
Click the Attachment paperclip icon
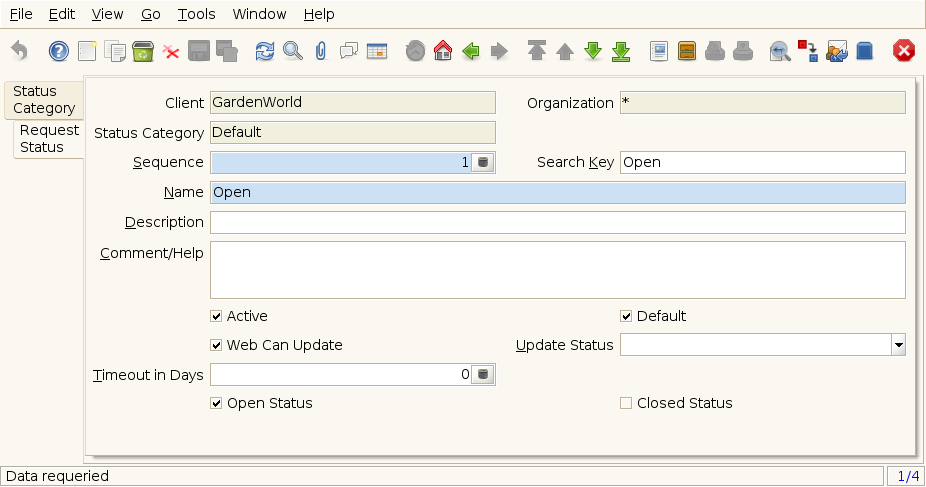point(321,51)
